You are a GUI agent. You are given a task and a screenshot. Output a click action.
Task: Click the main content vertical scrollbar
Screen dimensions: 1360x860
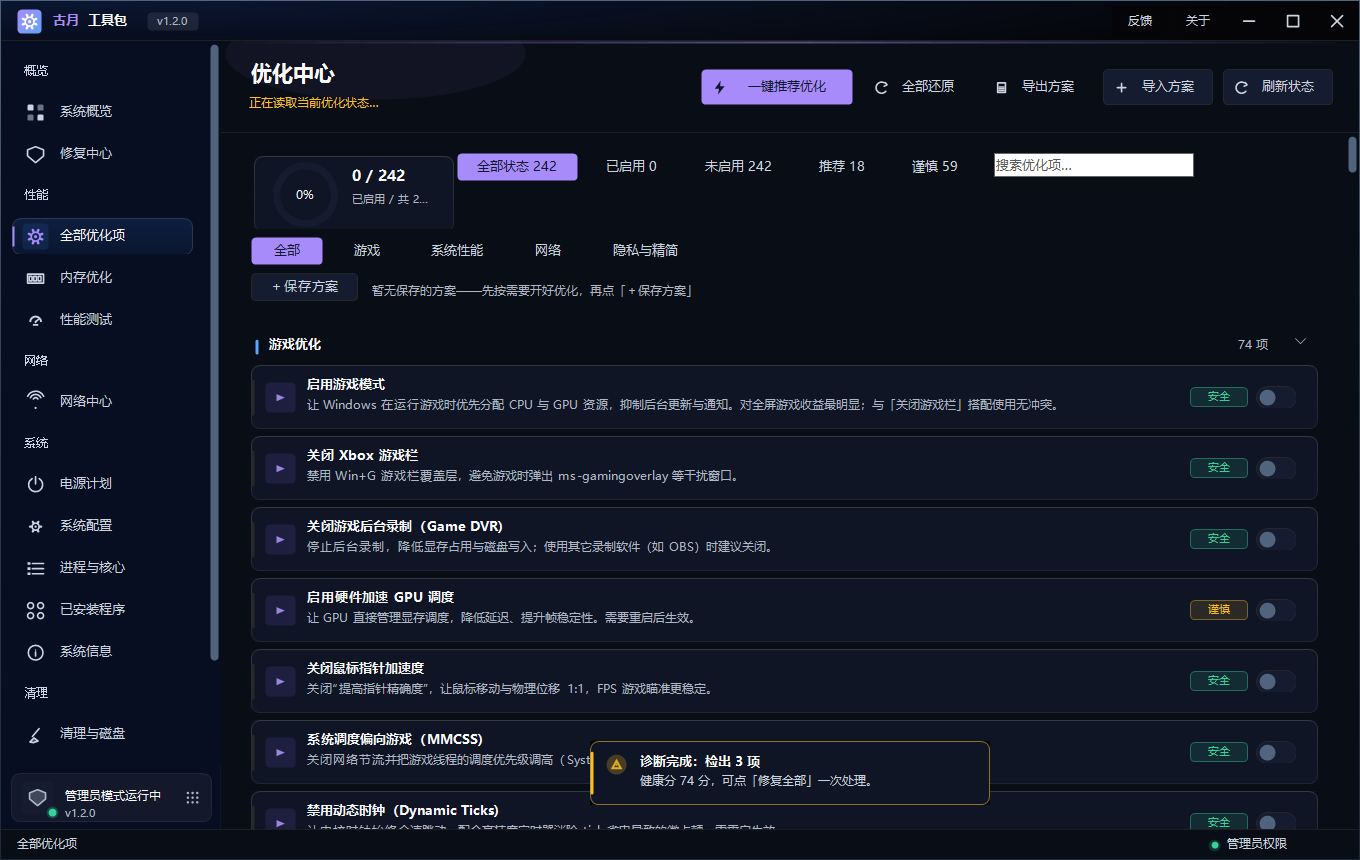(x=1352, y=155)
